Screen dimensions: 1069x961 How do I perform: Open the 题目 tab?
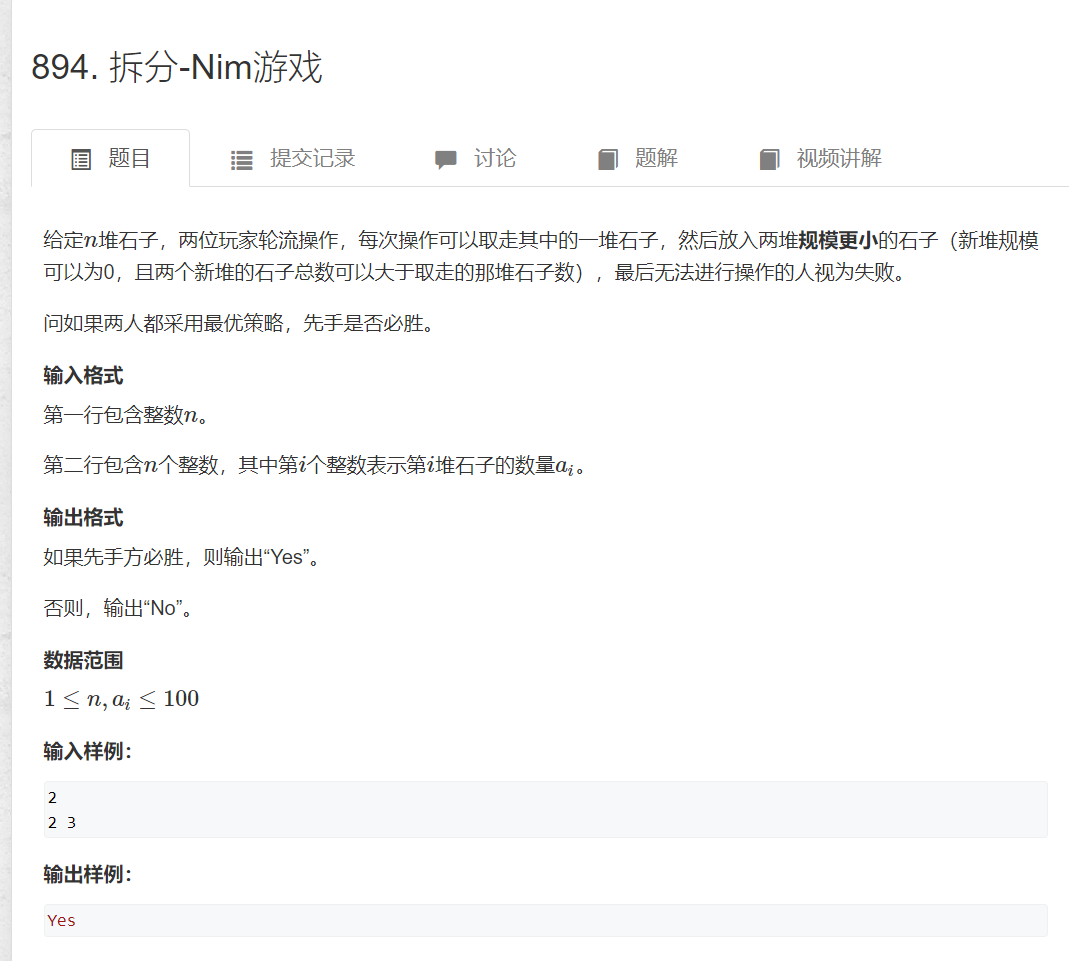point(110,158)
